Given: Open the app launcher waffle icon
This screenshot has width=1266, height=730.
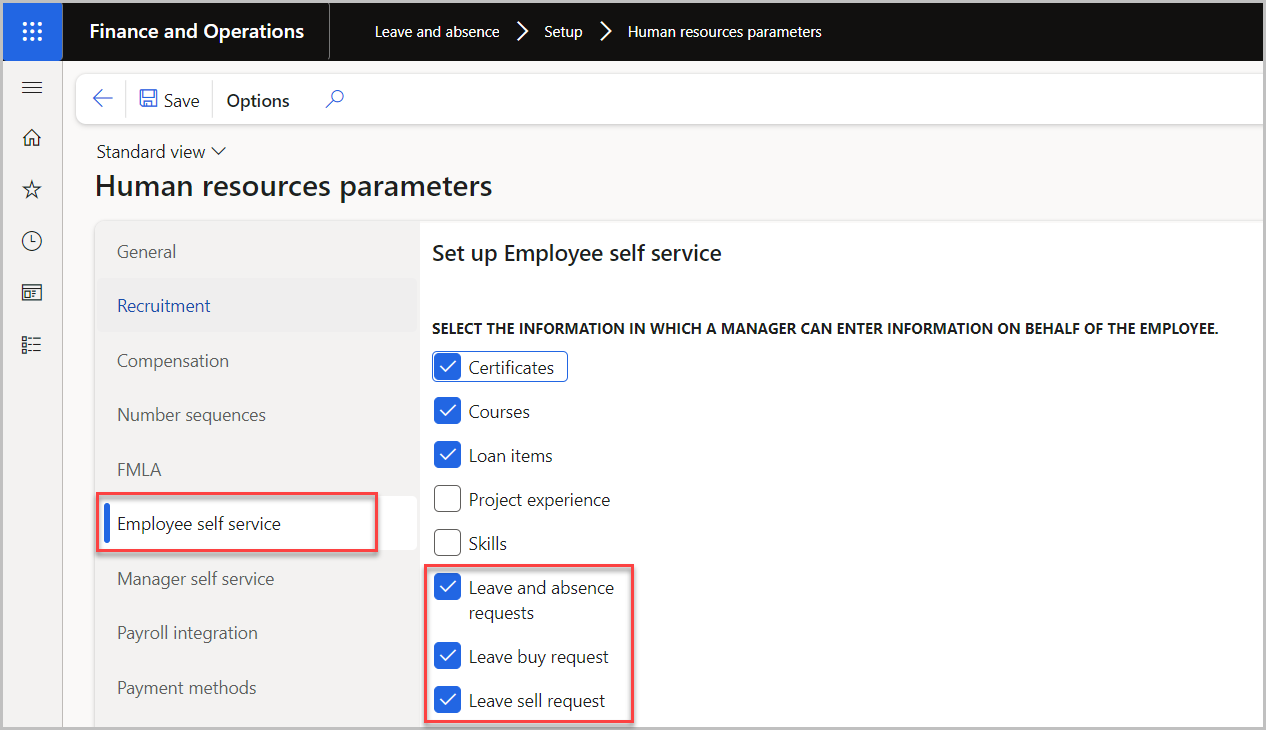Looking at the screenshot, I should point(32,31).
